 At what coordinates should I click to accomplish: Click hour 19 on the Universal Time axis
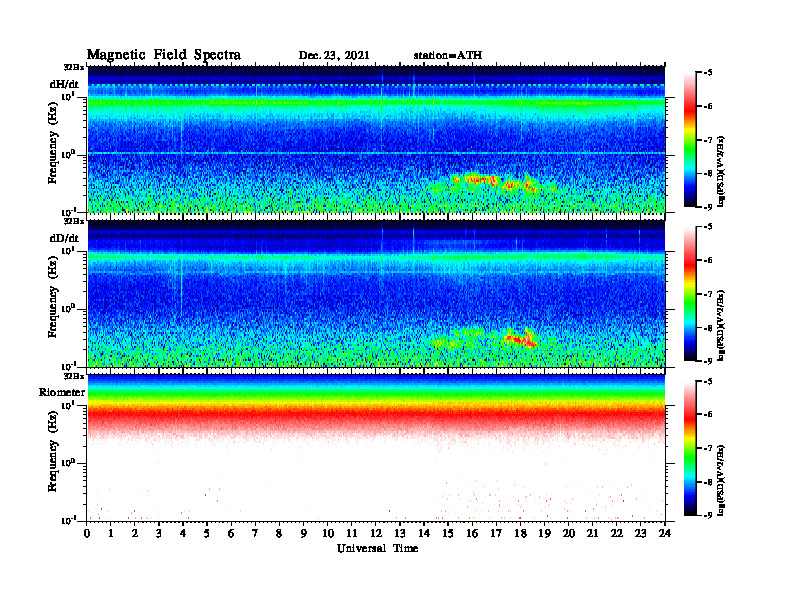click(544, 533)
